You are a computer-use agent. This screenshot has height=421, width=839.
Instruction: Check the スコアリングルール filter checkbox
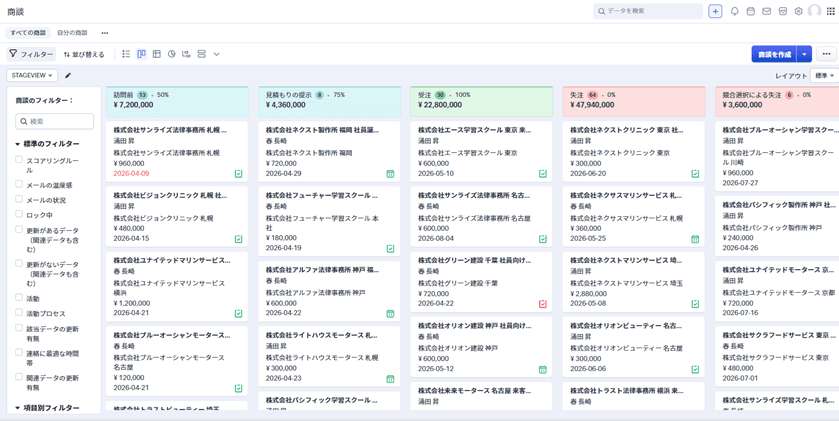19,159
